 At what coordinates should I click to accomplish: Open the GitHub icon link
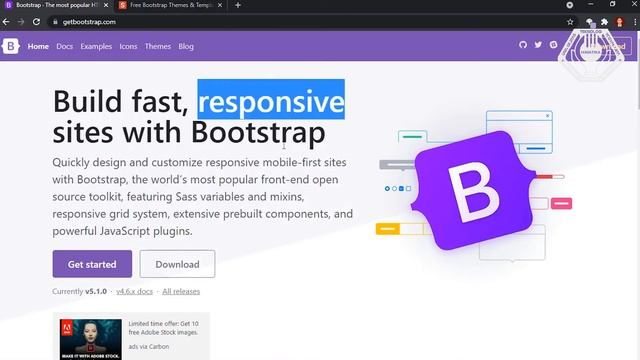pyautogui.click(x=523, y=45)
